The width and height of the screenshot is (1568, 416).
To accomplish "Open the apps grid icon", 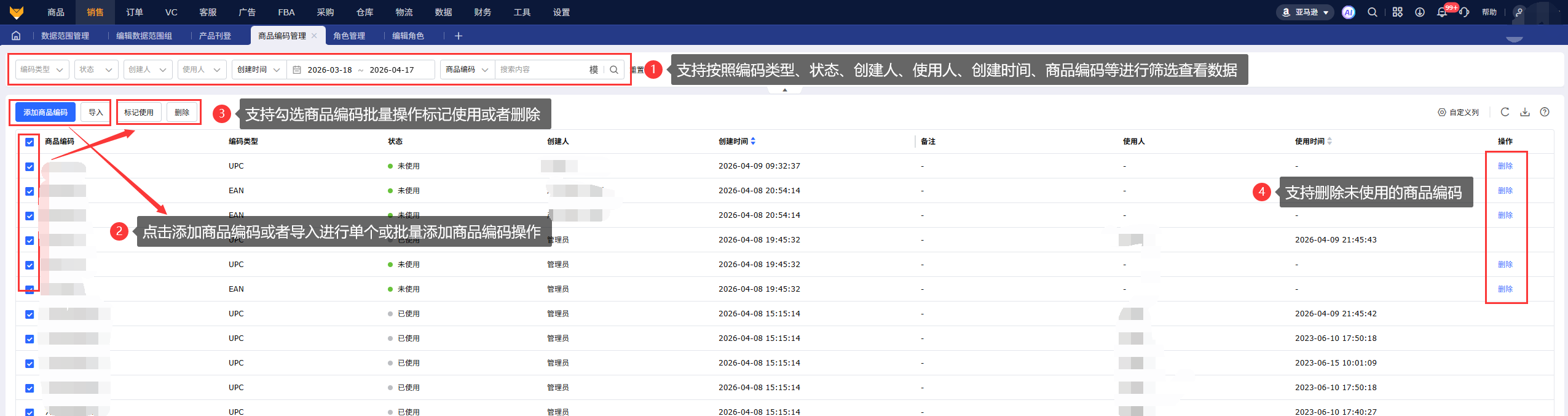I will [1398, 12].
